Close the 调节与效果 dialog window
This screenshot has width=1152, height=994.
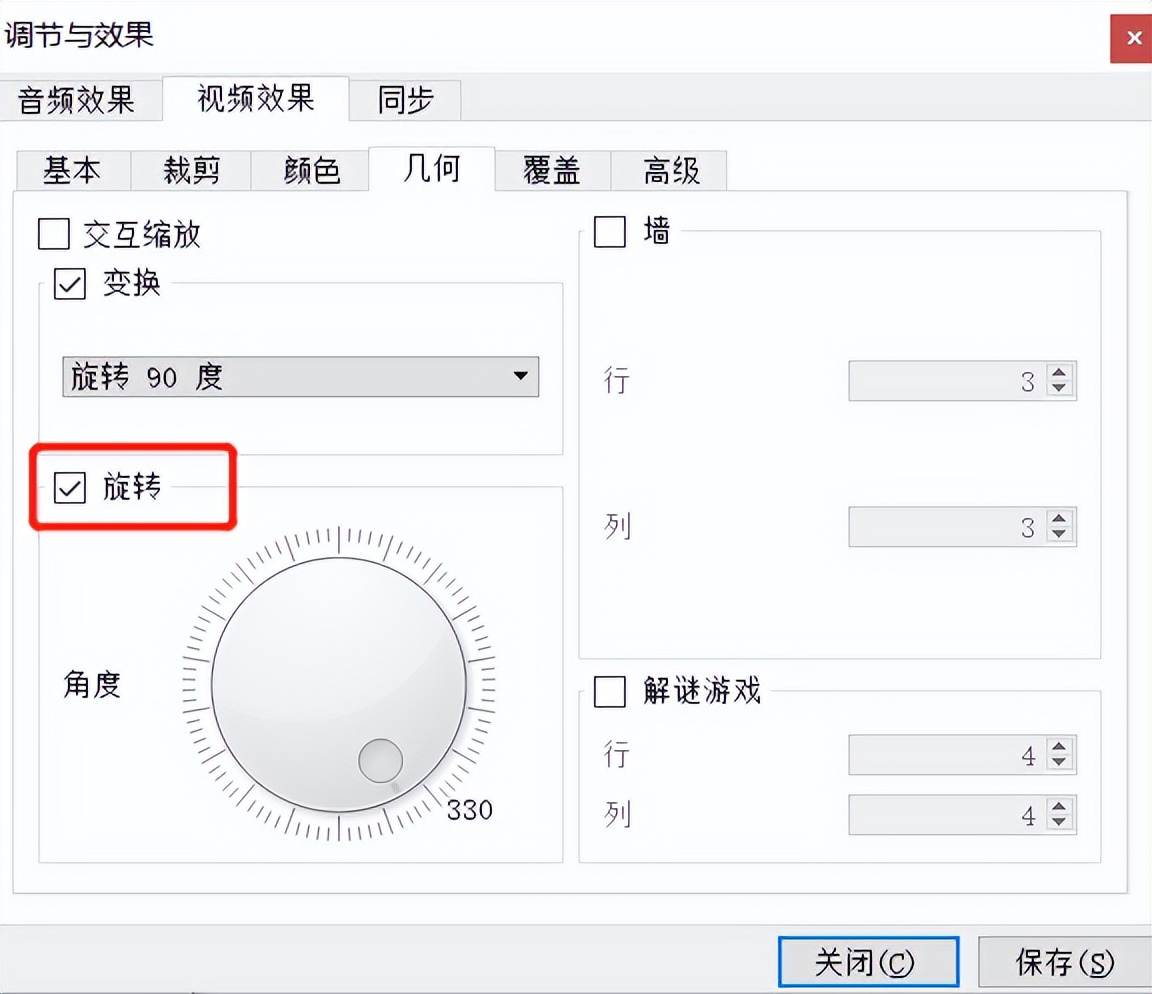[x=1132, y=39]
